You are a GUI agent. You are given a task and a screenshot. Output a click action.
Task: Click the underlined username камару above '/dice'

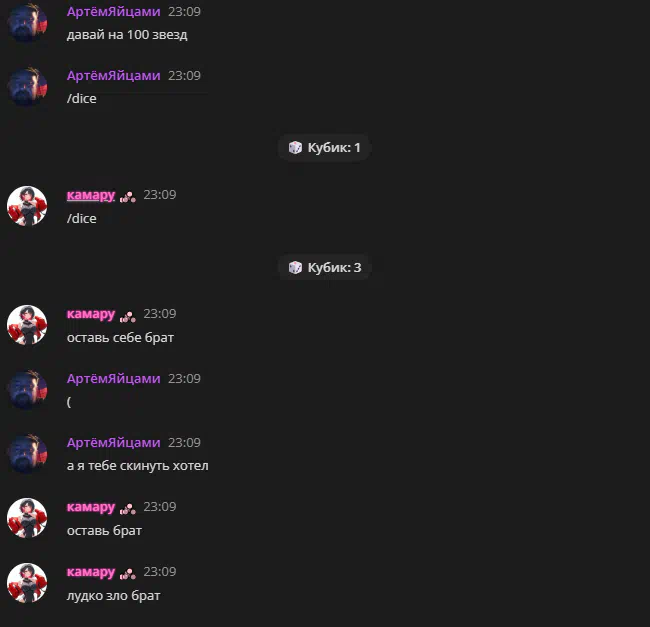tap(91, 195)
